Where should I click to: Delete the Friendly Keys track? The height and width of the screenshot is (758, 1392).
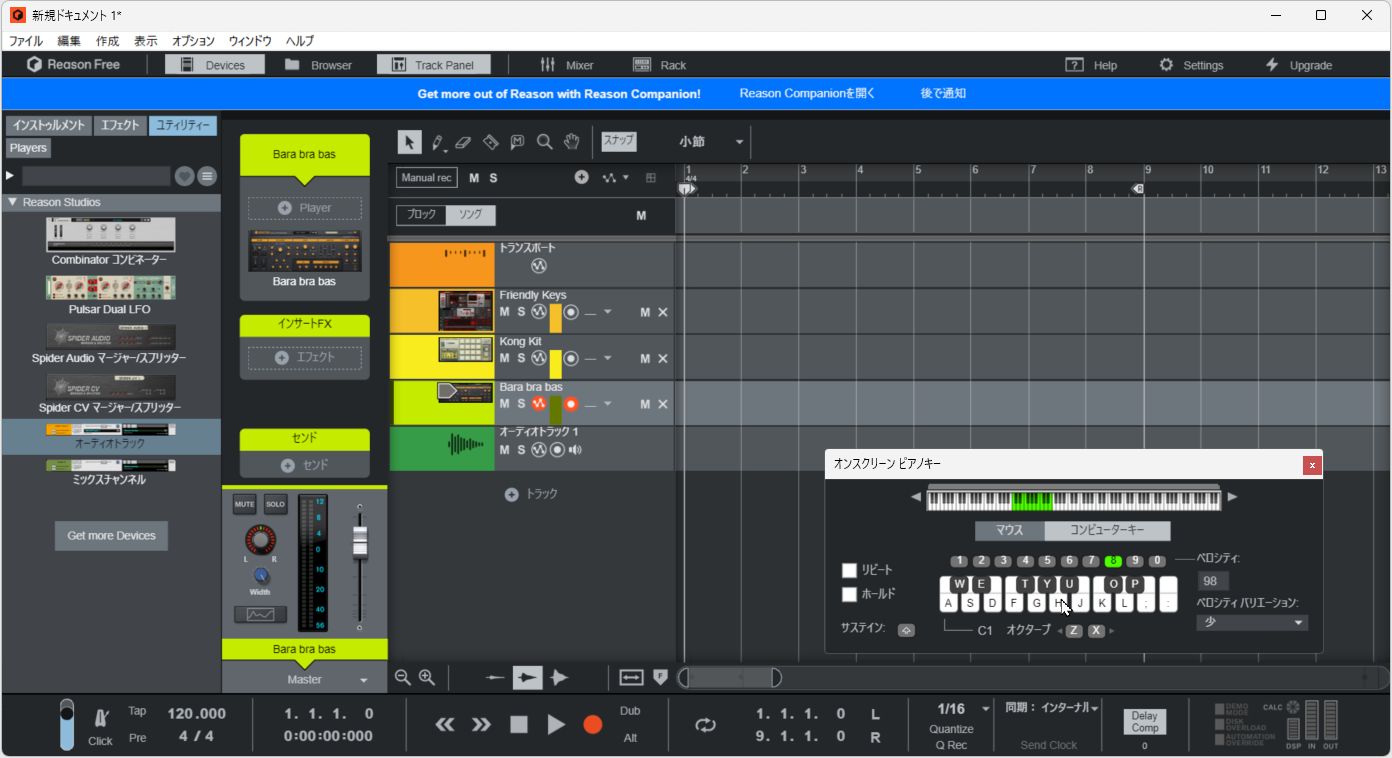[662, 312]
